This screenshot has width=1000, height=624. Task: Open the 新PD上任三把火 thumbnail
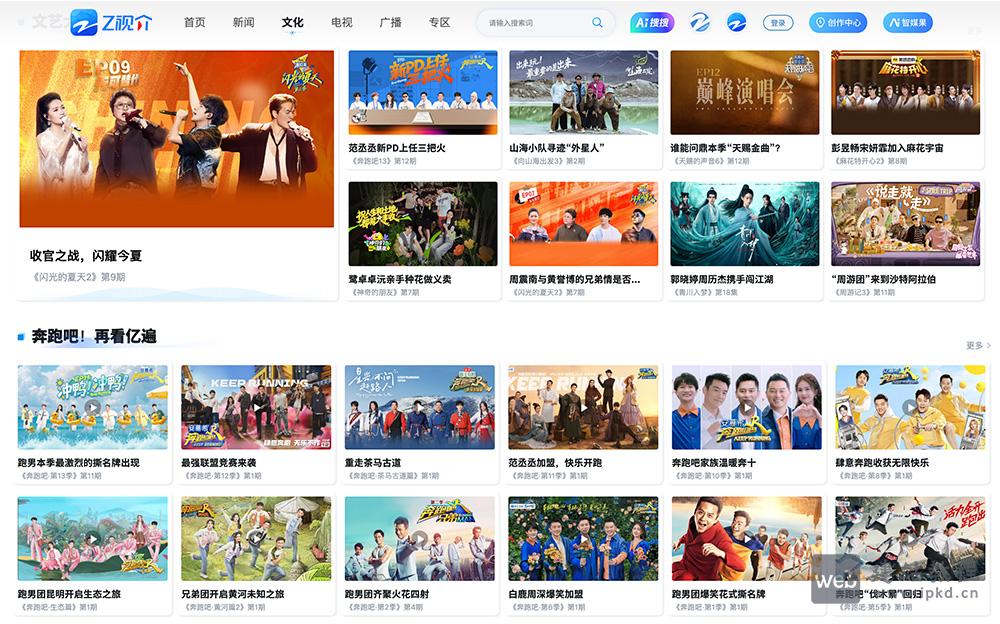tap(423, 93)
